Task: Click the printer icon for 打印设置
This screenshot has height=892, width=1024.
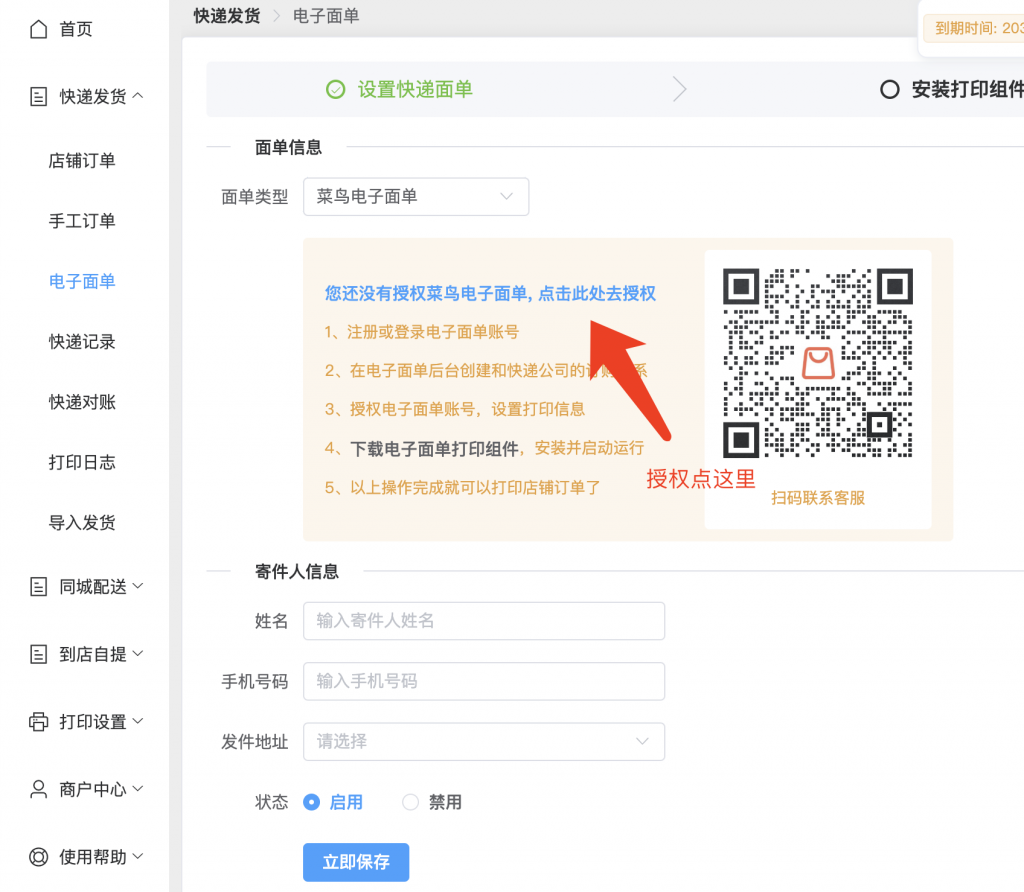Action: [38, 722]
